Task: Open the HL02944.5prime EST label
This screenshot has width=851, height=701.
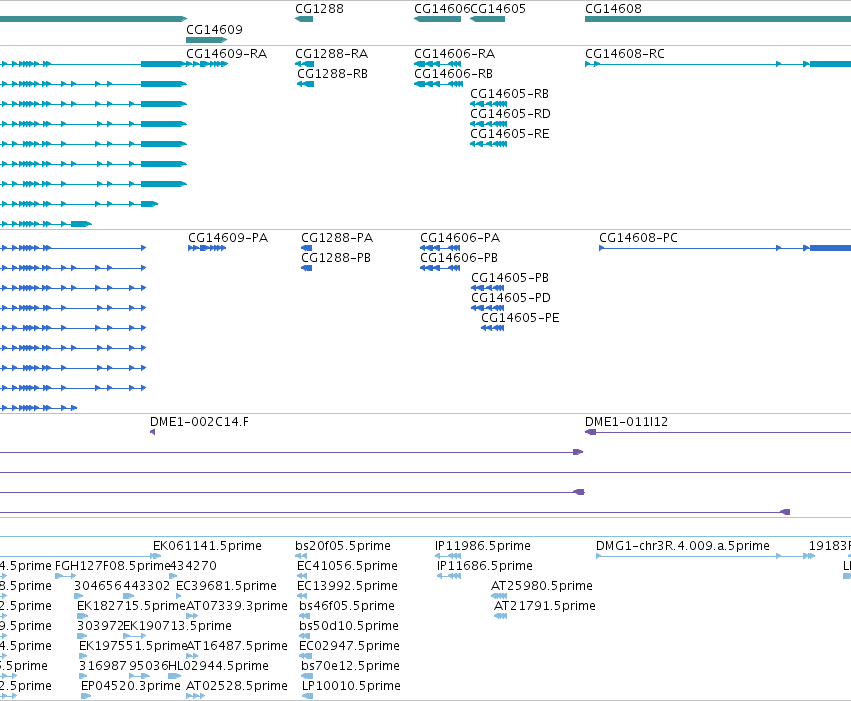Action: [x=218, y=666]
